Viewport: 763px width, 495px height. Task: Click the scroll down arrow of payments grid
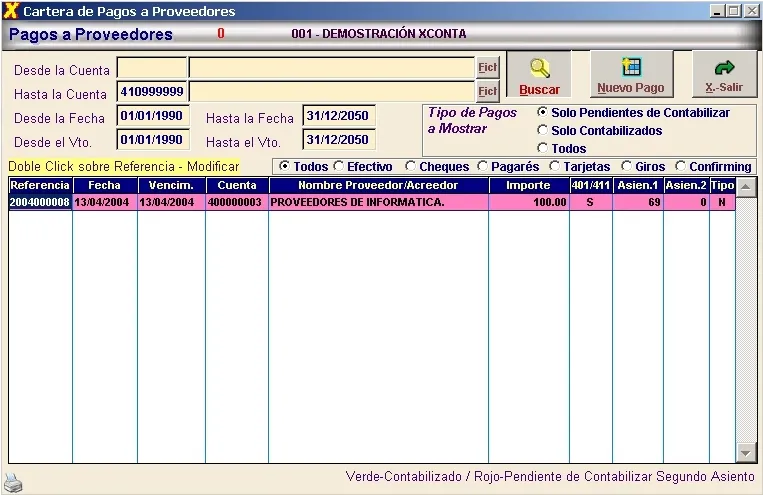(x=746, y=453)
